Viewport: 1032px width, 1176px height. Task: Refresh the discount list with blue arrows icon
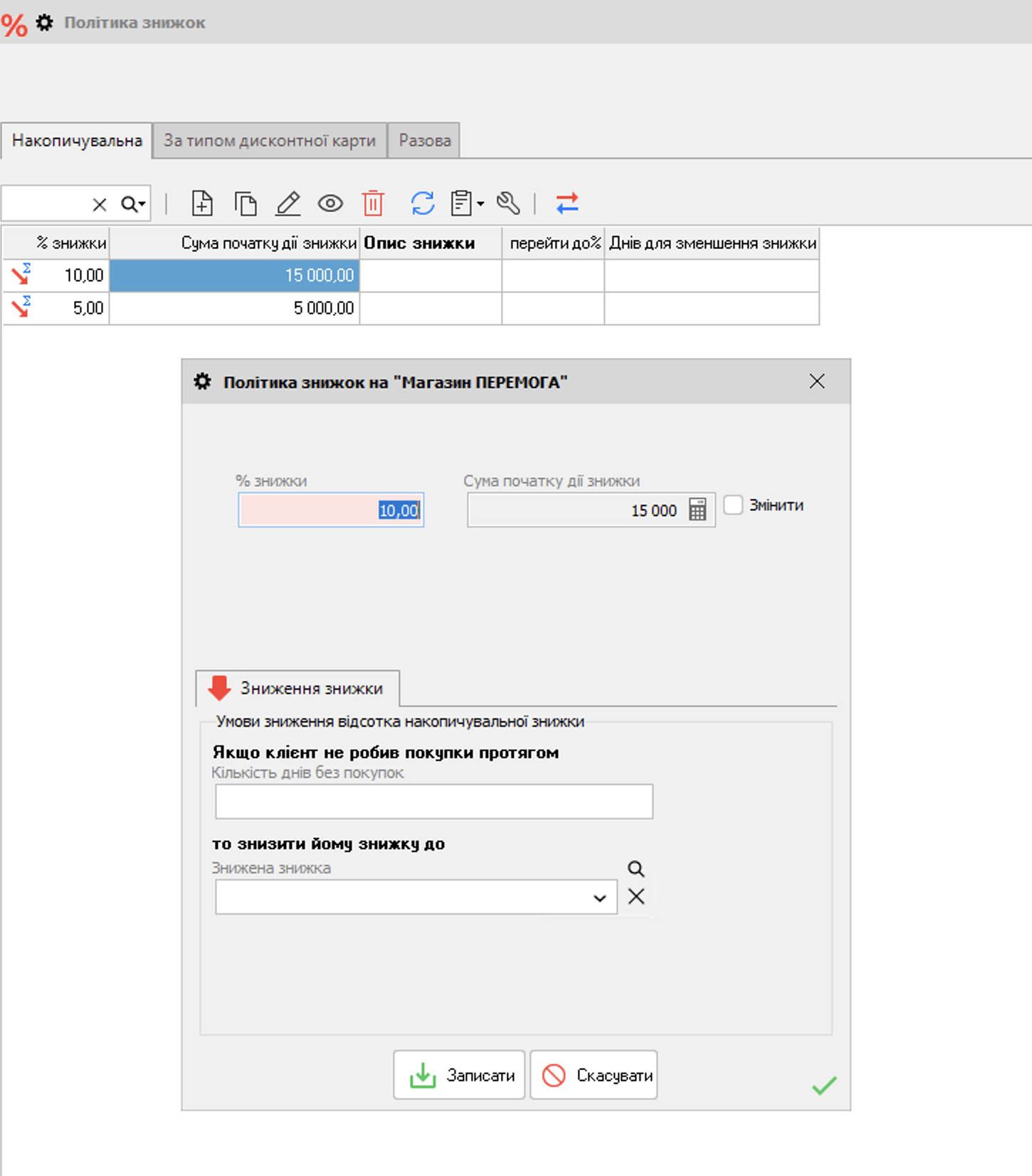pos(423,204)
